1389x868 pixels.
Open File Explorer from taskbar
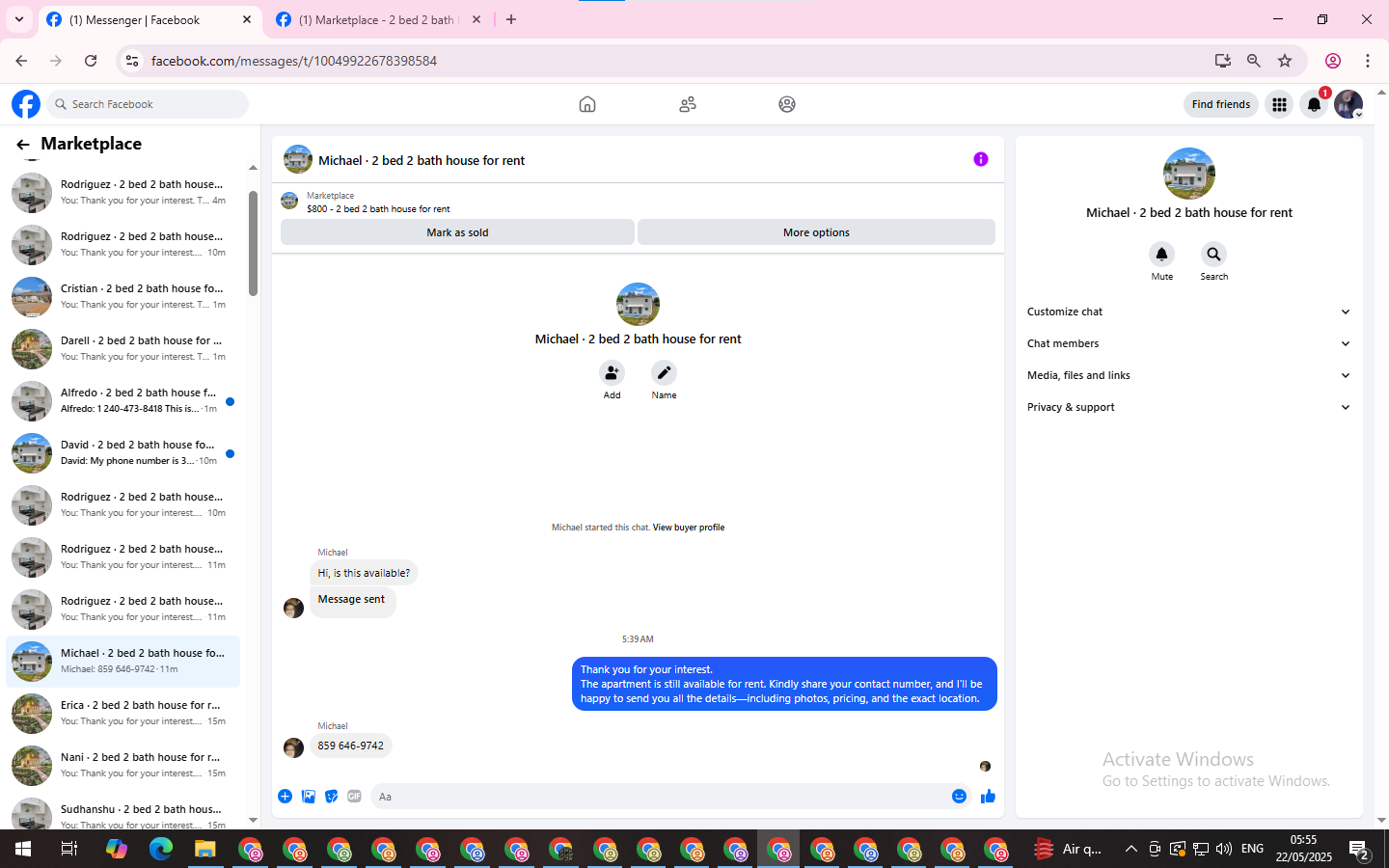point(204,849)
